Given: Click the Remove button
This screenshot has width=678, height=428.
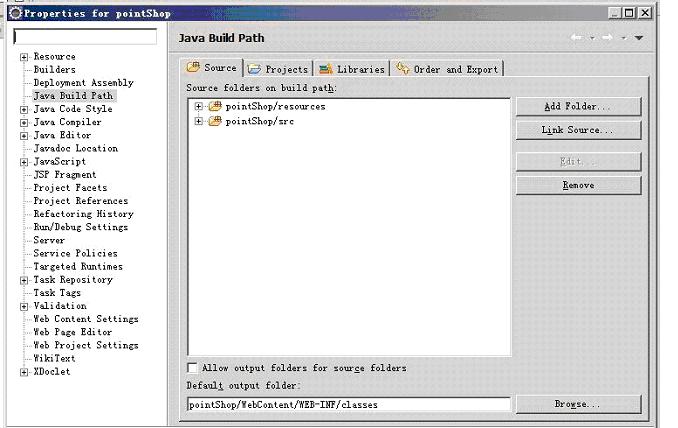Looking at the screenshot, I should (578, 185).
